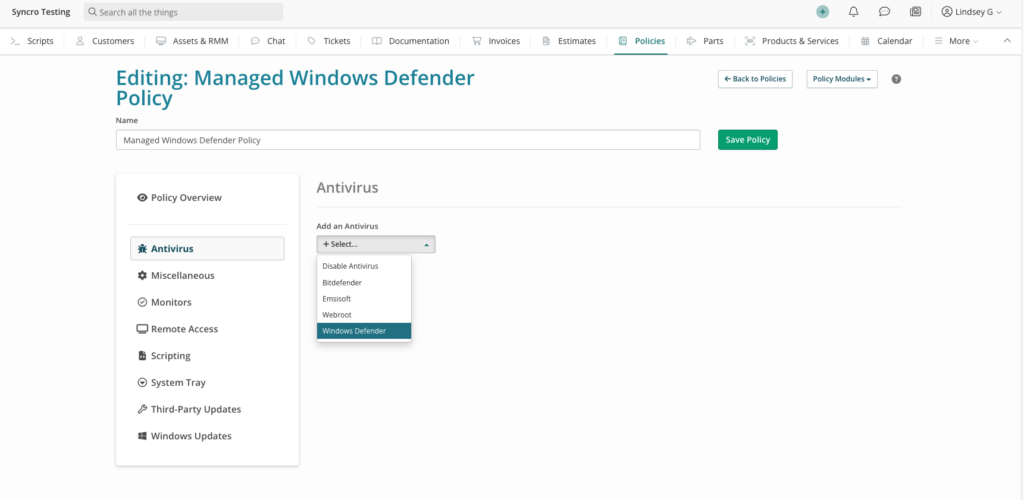The width and height of the screenshot is (1024, 500).
Task: Click the newspaper icon in top bar
Action: click(x=915, y=12)
